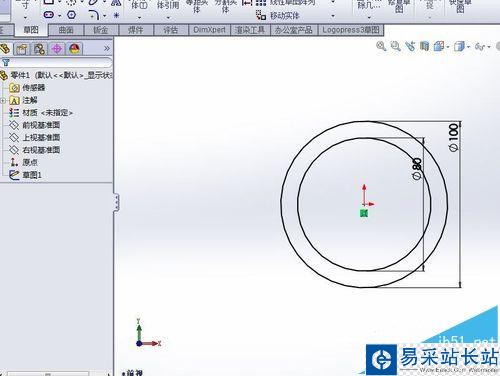
Task: Click Zoom to Area magnifier icon
Action: [395, 46]
